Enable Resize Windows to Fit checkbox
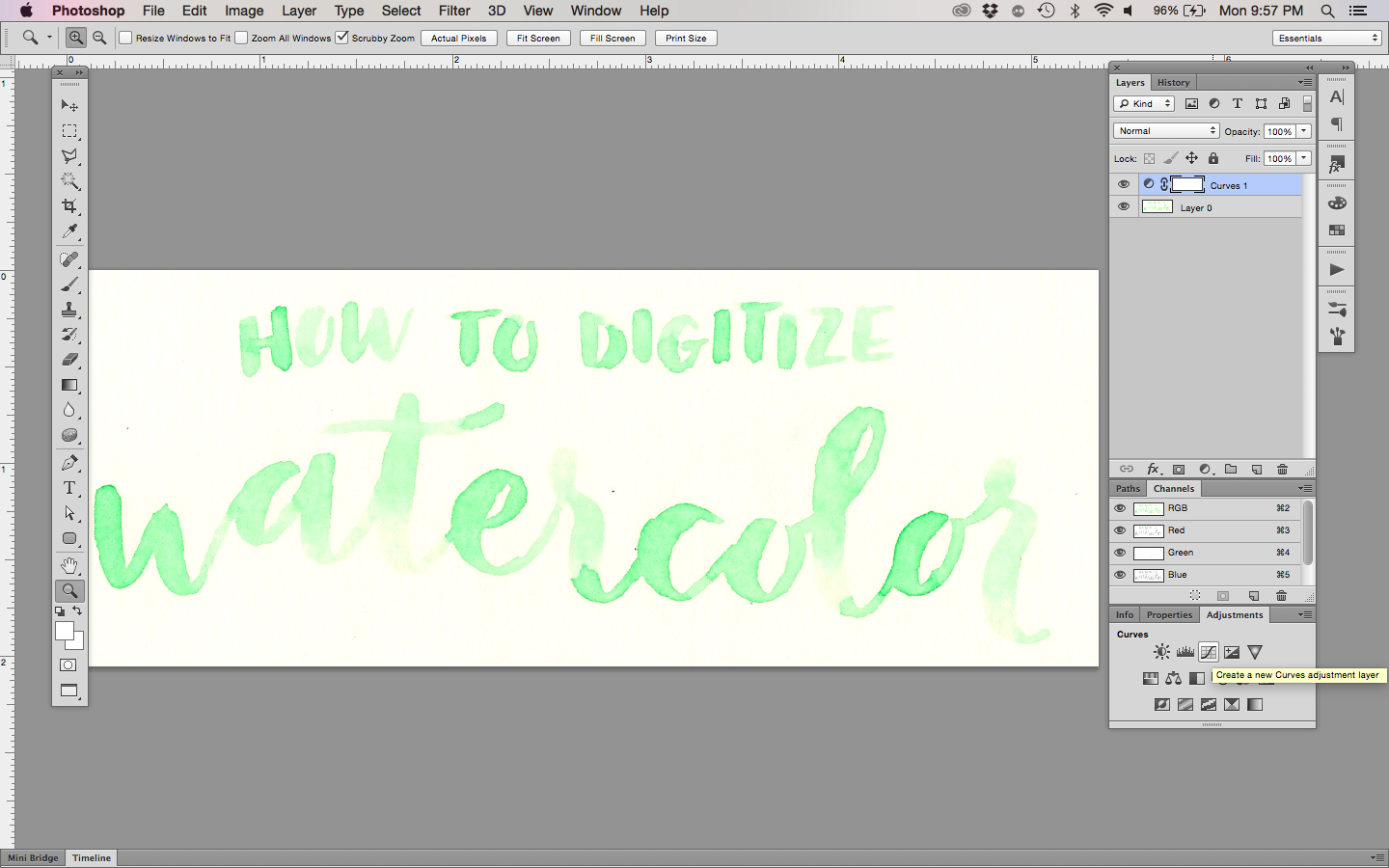This screenshot has width=1389, height=868. 125,38
